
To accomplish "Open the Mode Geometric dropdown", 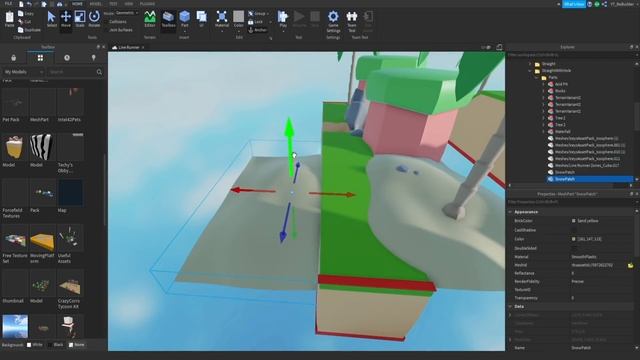I will (x=126, y=13).
